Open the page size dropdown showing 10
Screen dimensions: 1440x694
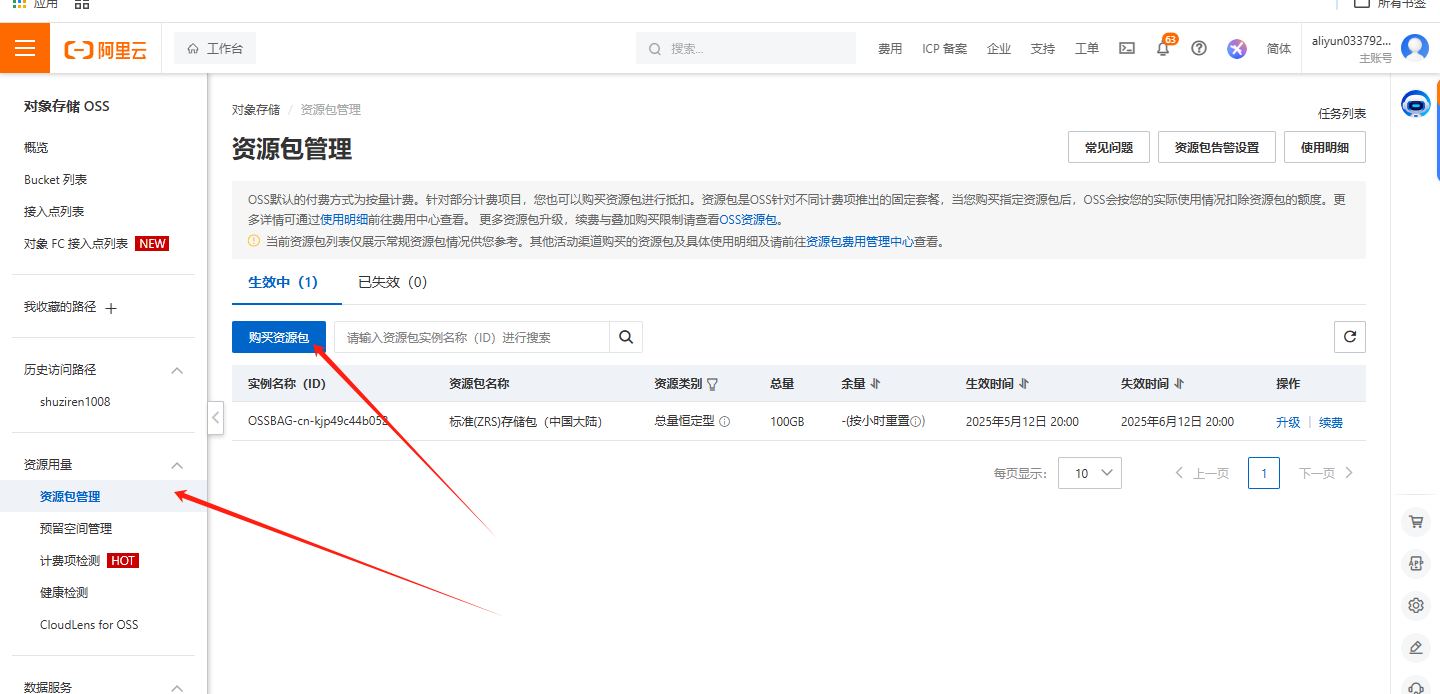(1090, 473)
